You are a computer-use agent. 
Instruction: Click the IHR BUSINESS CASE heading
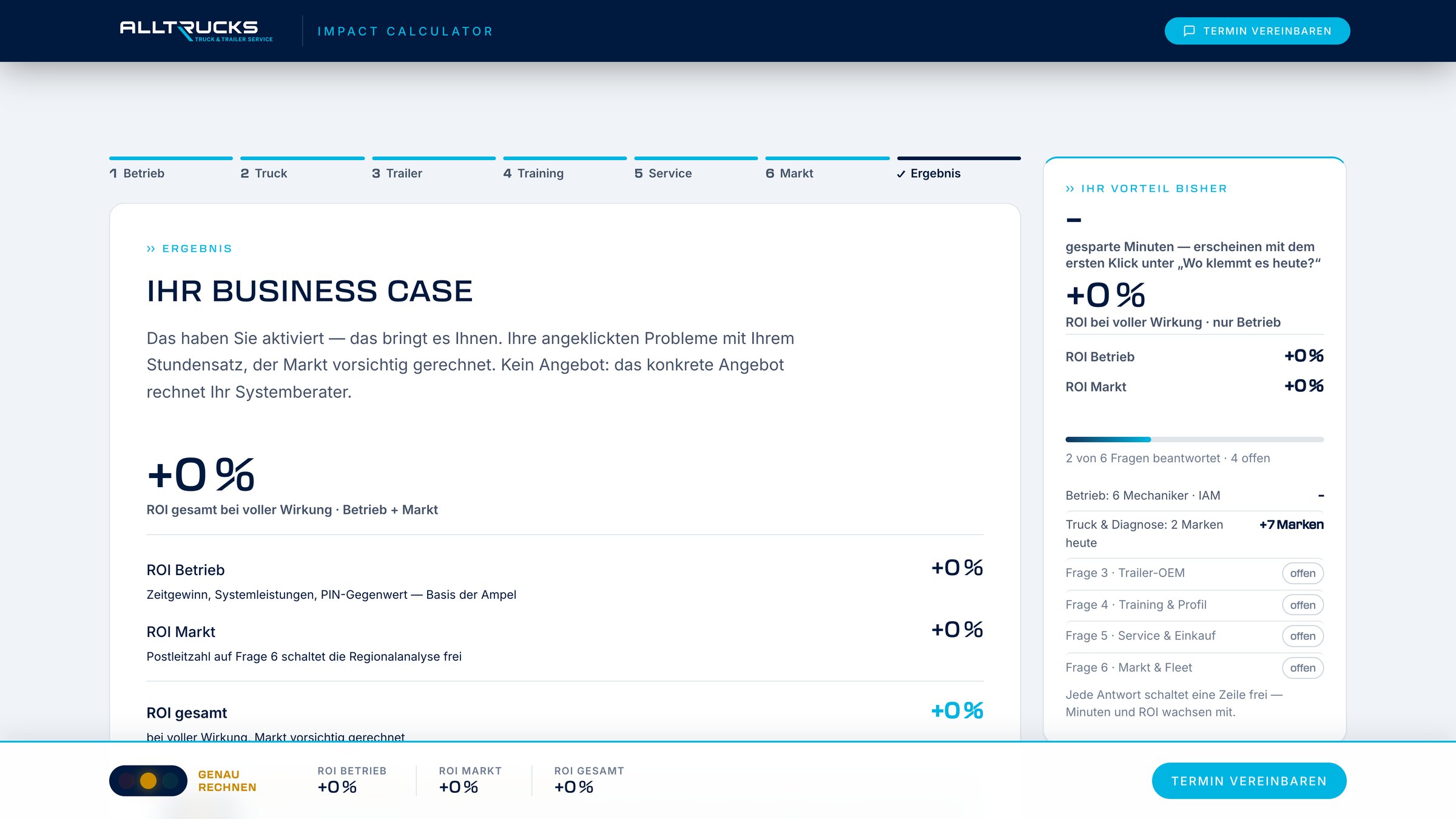(309, 291)
